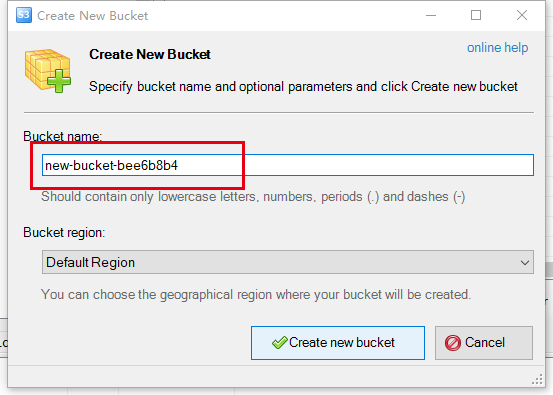
Task: Click the green checkmark icon
Action: [x=280, y=342]
